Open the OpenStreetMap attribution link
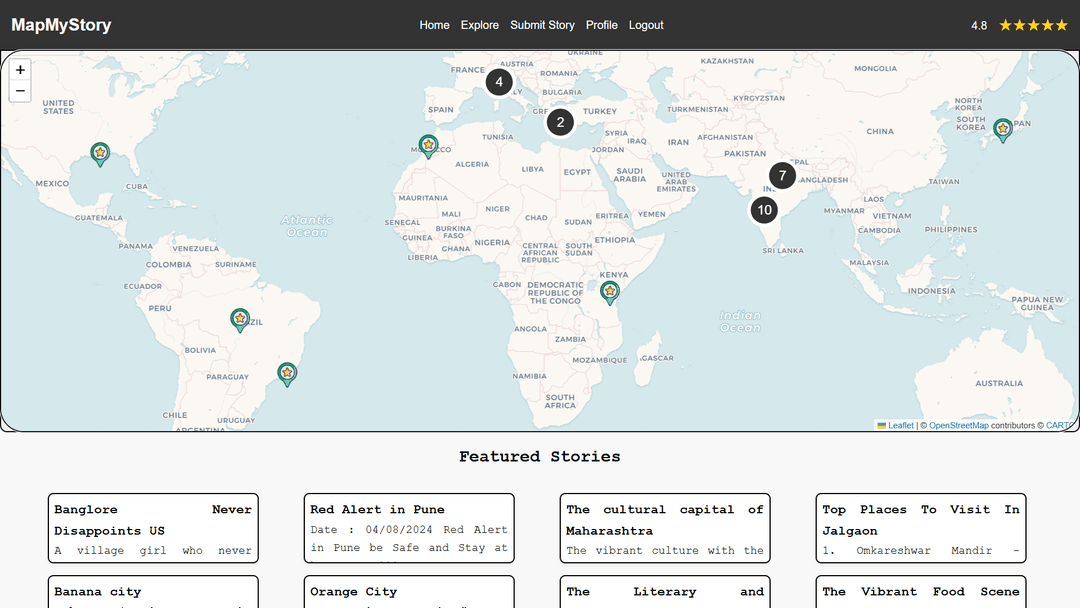The image size is (1080, 608). pyautogui.click(x=959, y=426)
